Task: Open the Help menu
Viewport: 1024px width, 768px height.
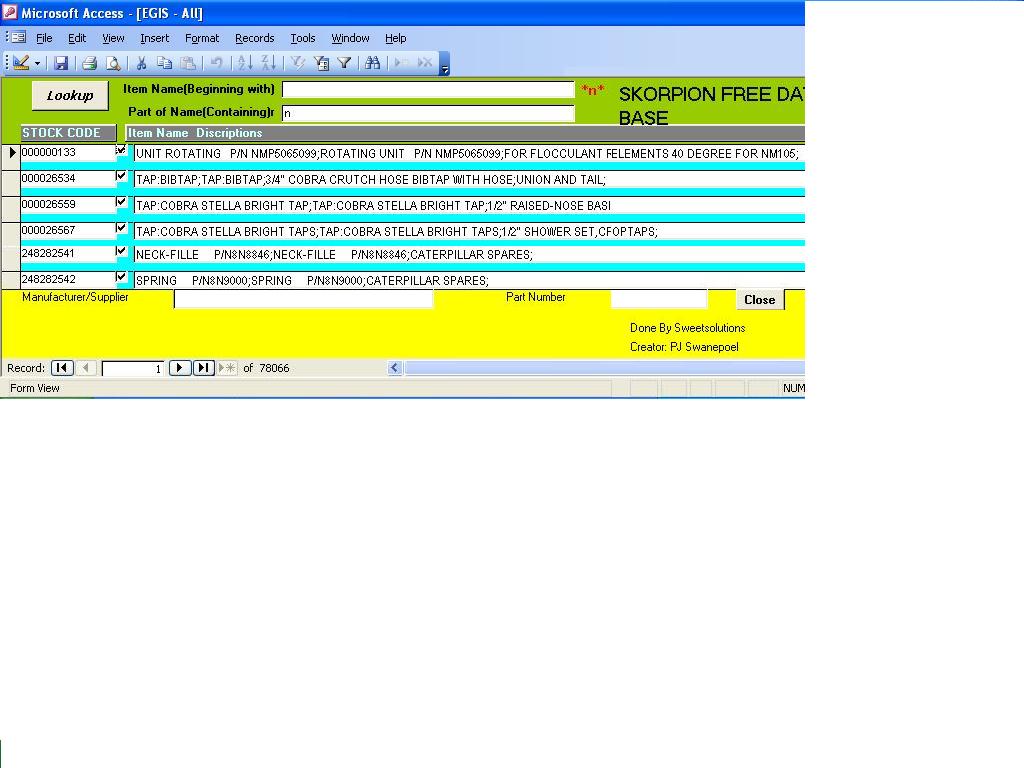Action: tap(396, 38)
